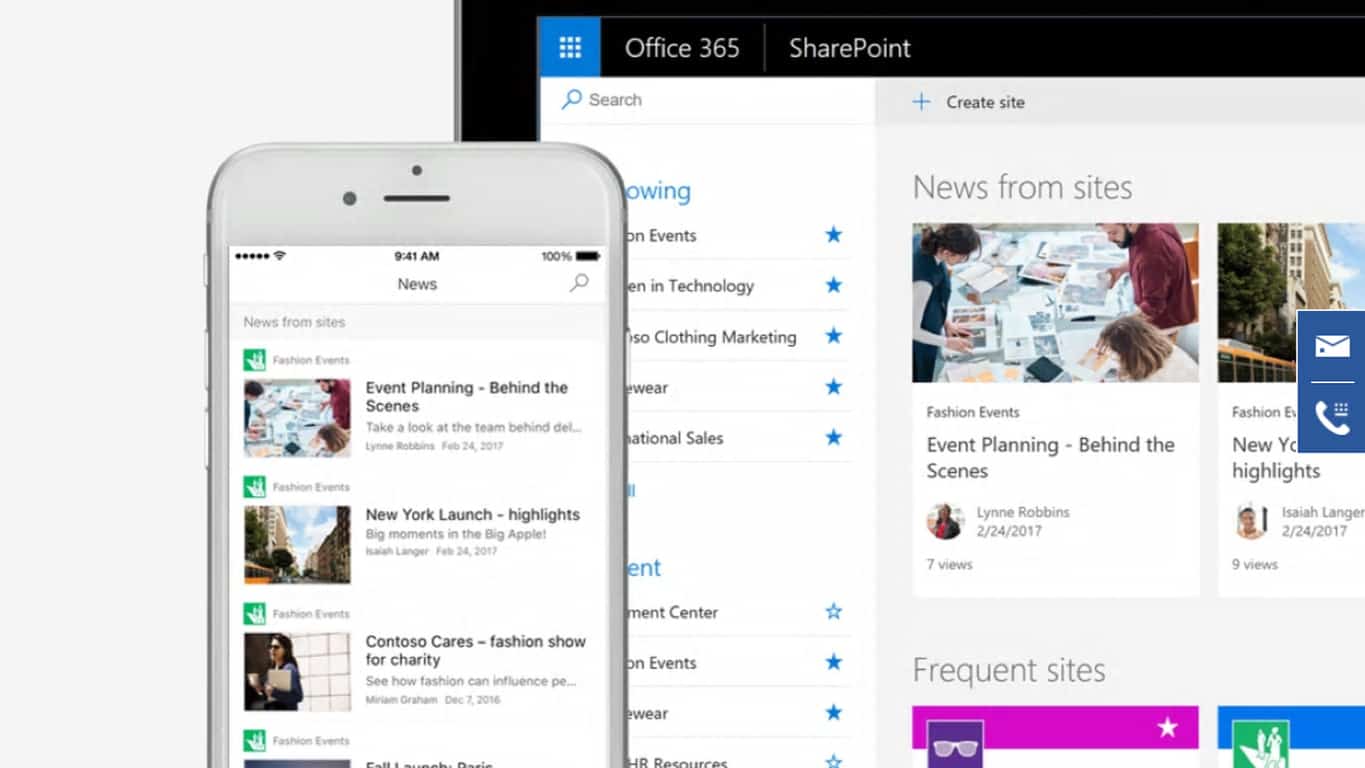Tap the phone Wi-Fi signal indicator
The height and width of the screenshot is (768, 1365).
pos(279,256)
